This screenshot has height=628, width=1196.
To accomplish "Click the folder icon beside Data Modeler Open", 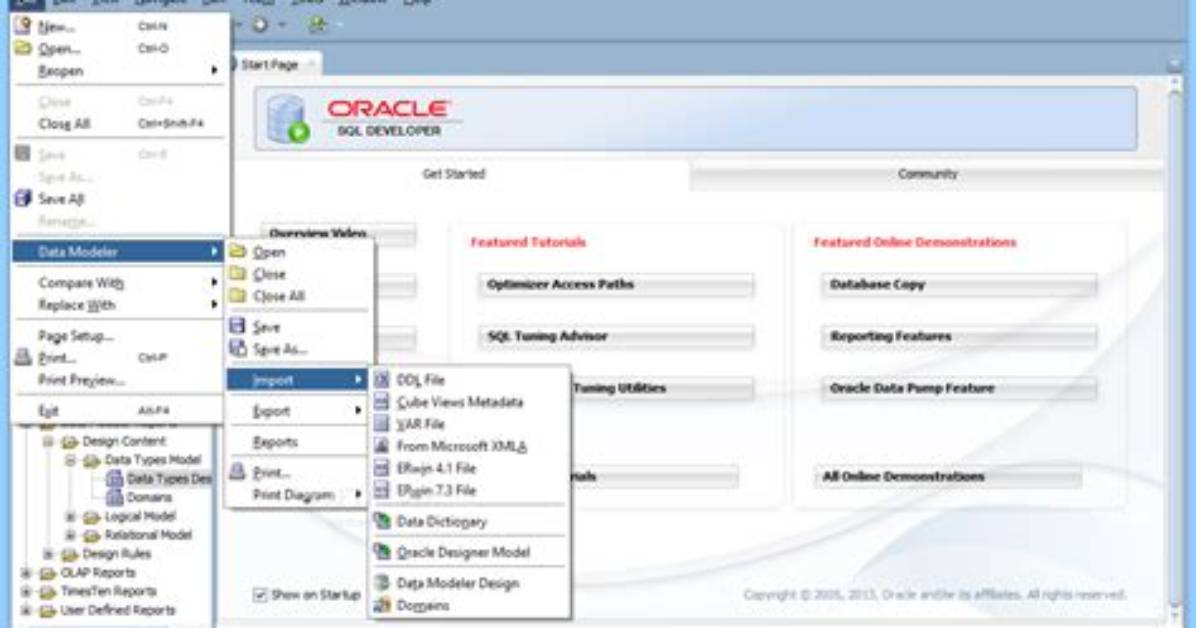I will pyautogui.click(x=238, y=251).
